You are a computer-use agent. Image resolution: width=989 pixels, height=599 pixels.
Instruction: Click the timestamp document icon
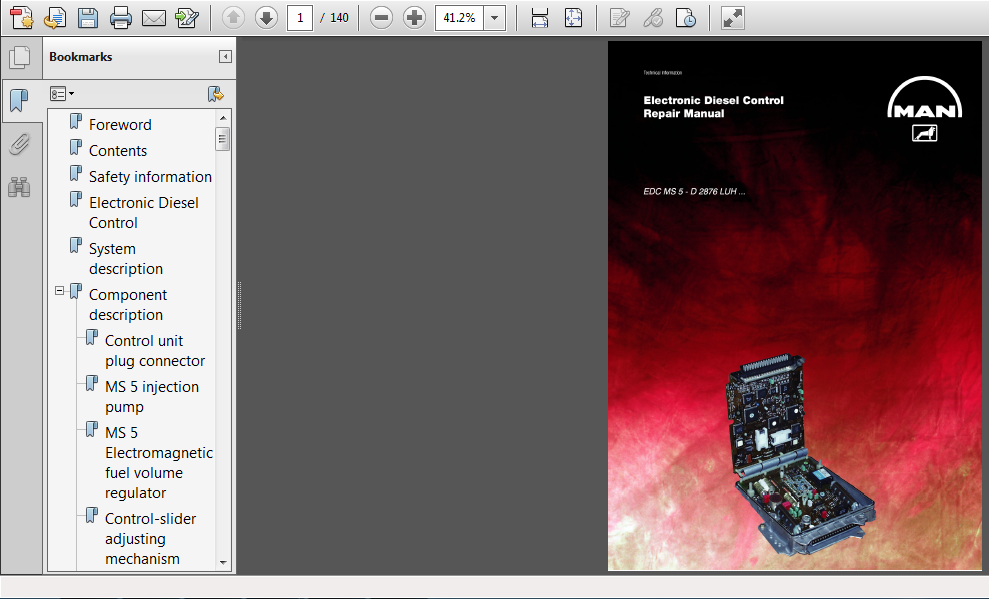click(x=686, y=18)
